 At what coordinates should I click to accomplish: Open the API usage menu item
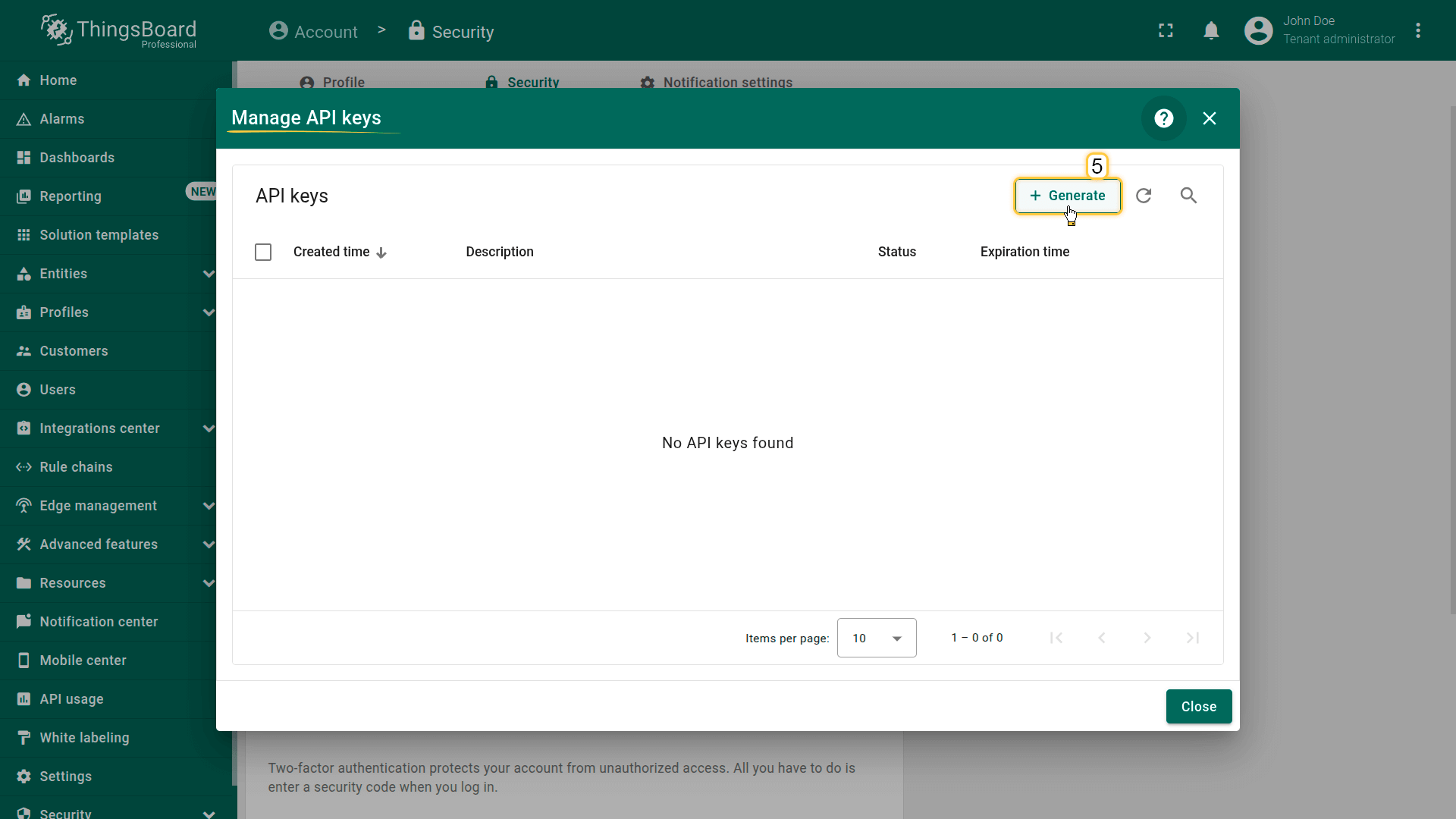71,699
